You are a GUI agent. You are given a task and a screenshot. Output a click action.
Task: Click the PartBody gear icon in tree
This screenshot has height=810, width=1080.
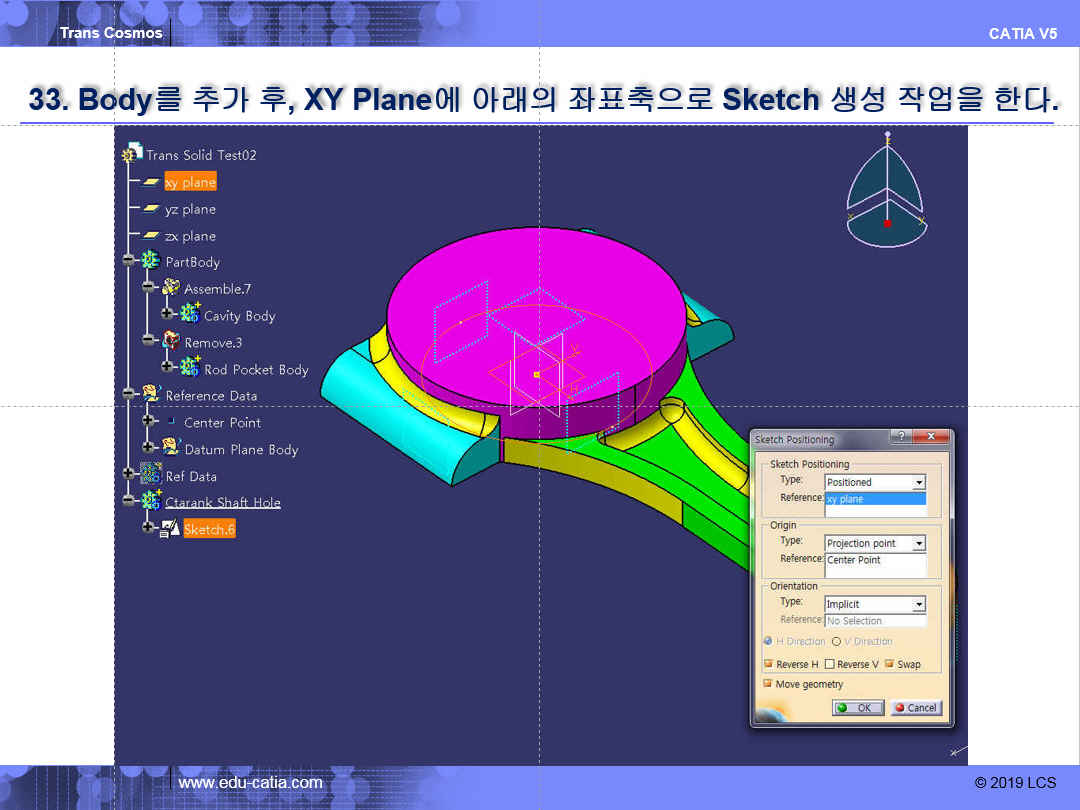pos(151,261)
